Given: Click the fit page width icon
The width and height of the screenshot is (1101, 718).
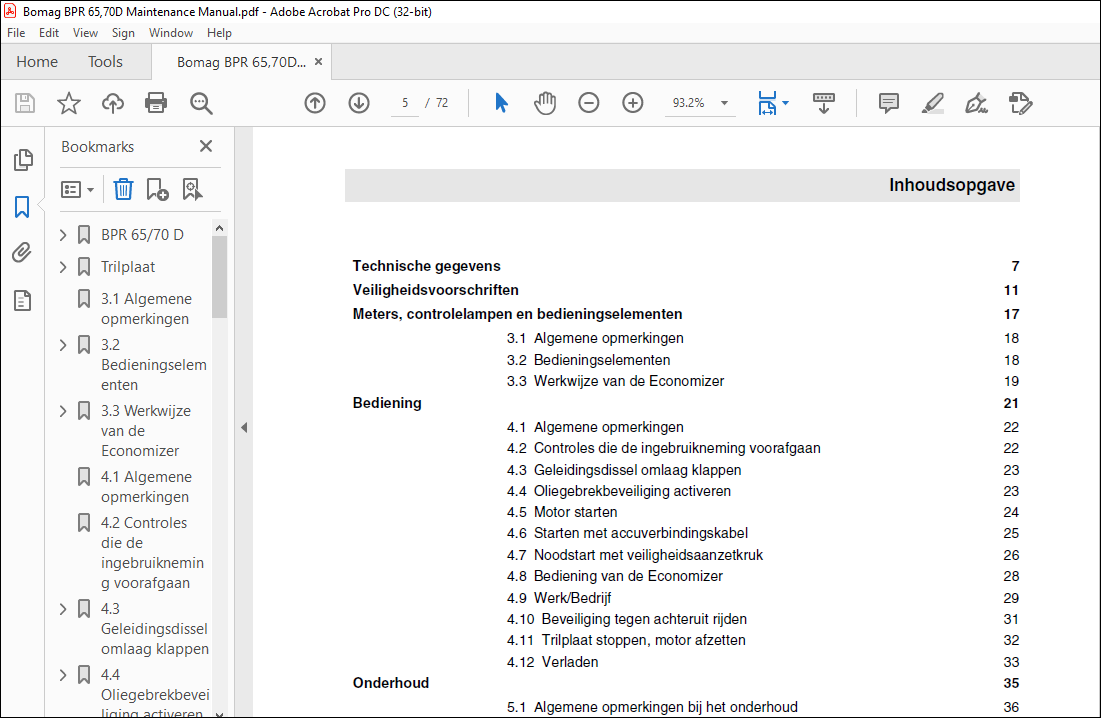Looking at the screenshot, I should coord(767,103).
